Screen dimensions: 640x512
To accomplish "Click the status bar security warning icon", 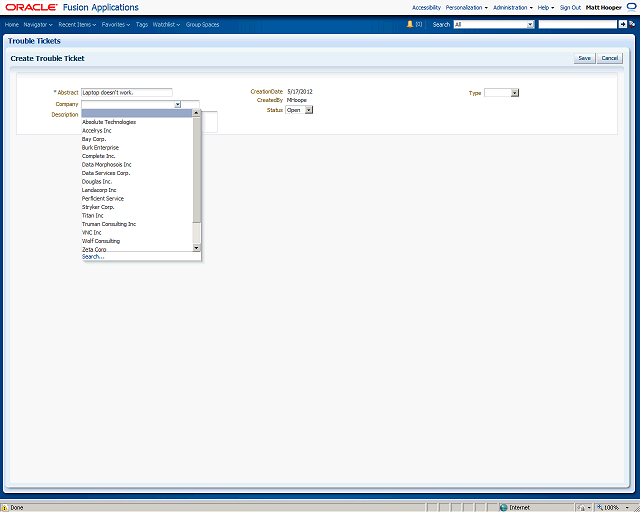I will click(x=4, y=508).
